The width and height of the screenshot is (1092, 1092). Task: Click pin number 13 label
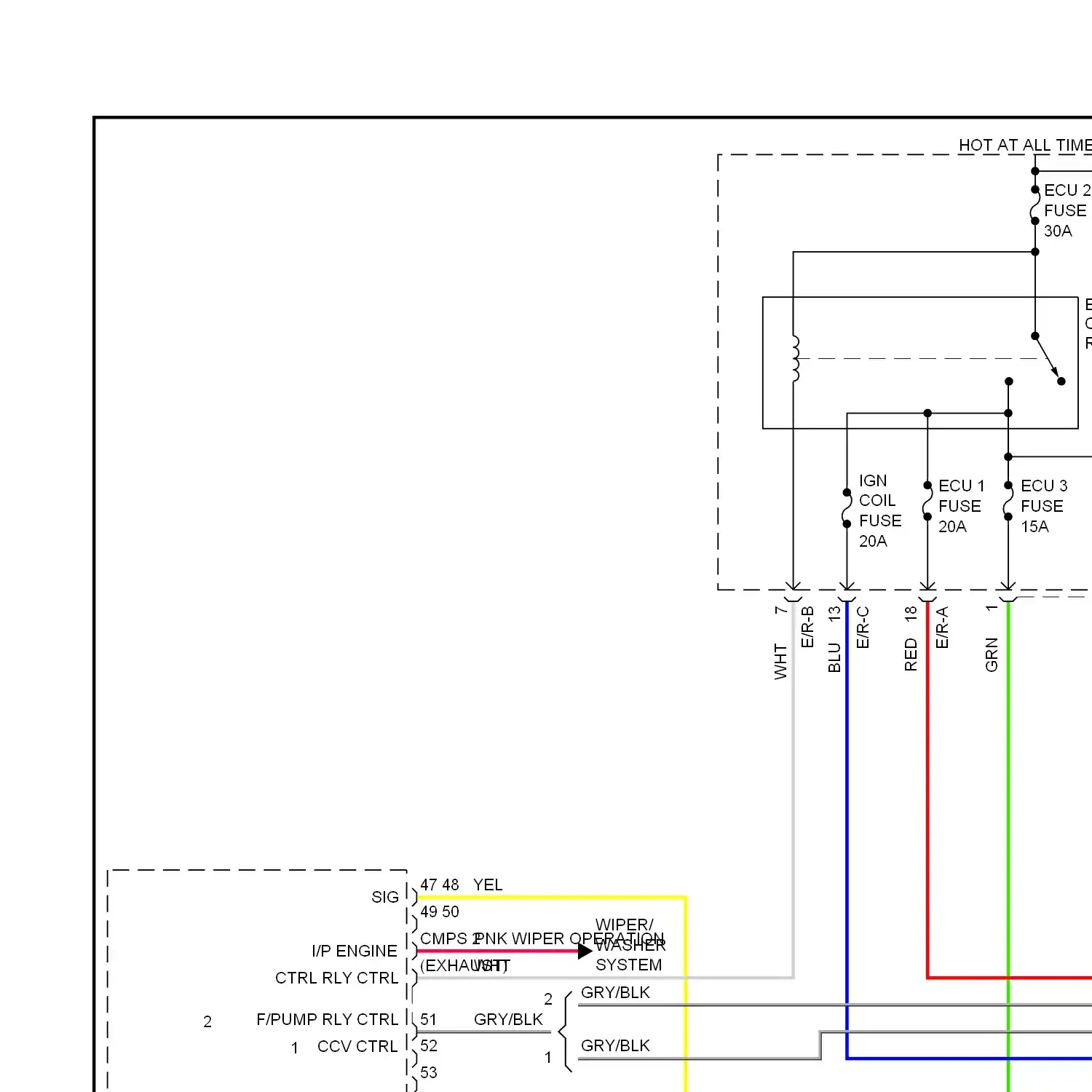click(x=834, y=613)
